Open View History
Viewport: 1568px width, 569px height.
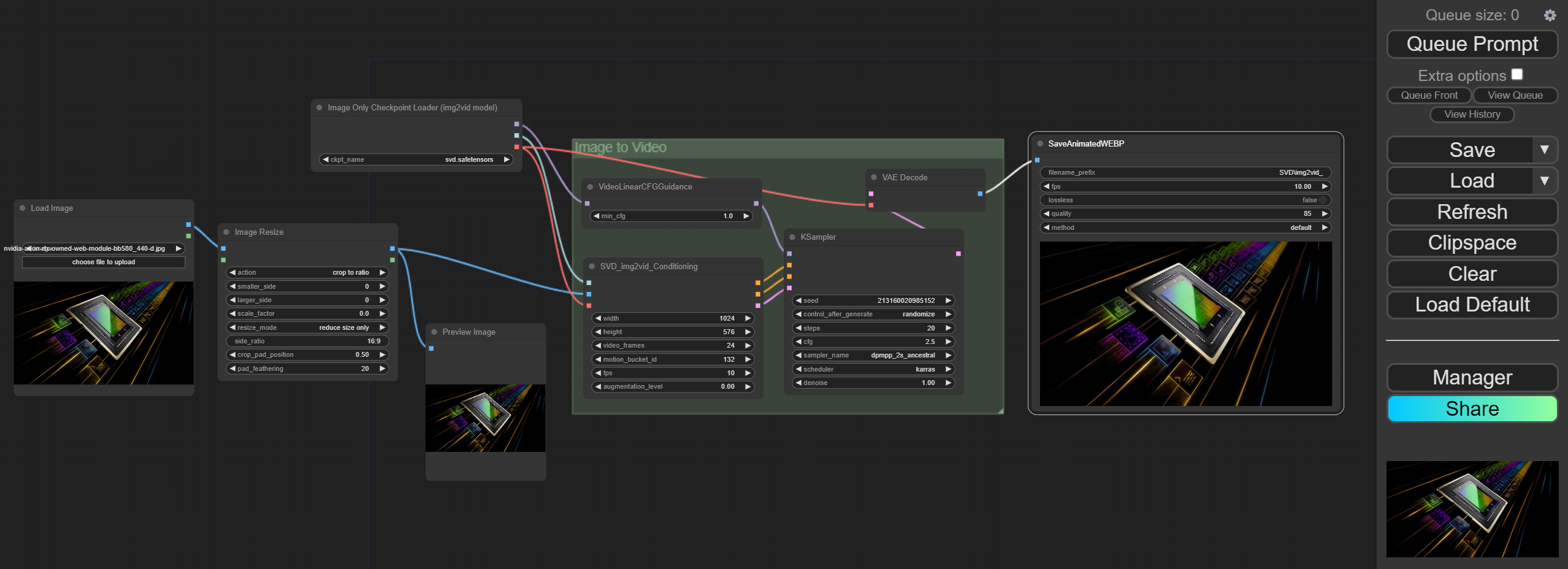[x=1472, y=114]
